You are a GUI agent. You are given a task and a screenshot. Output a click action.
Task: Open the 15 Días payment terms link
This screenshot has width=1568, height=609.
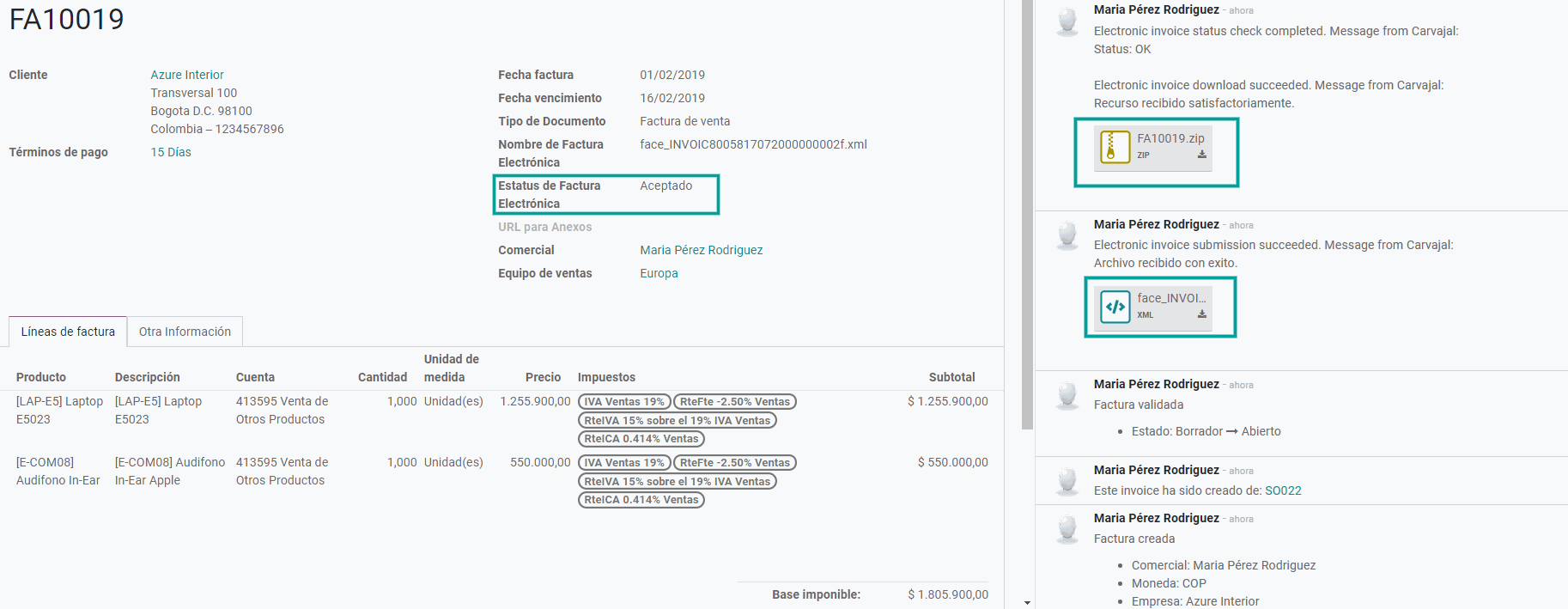171,152
